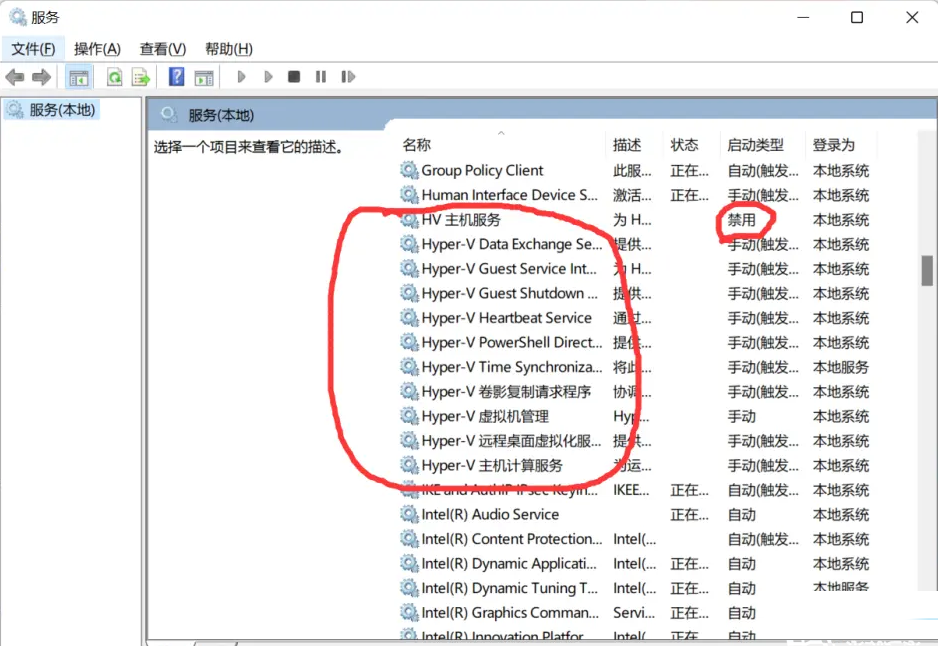Select the HV 主机服务 service entry

[460, 220]
